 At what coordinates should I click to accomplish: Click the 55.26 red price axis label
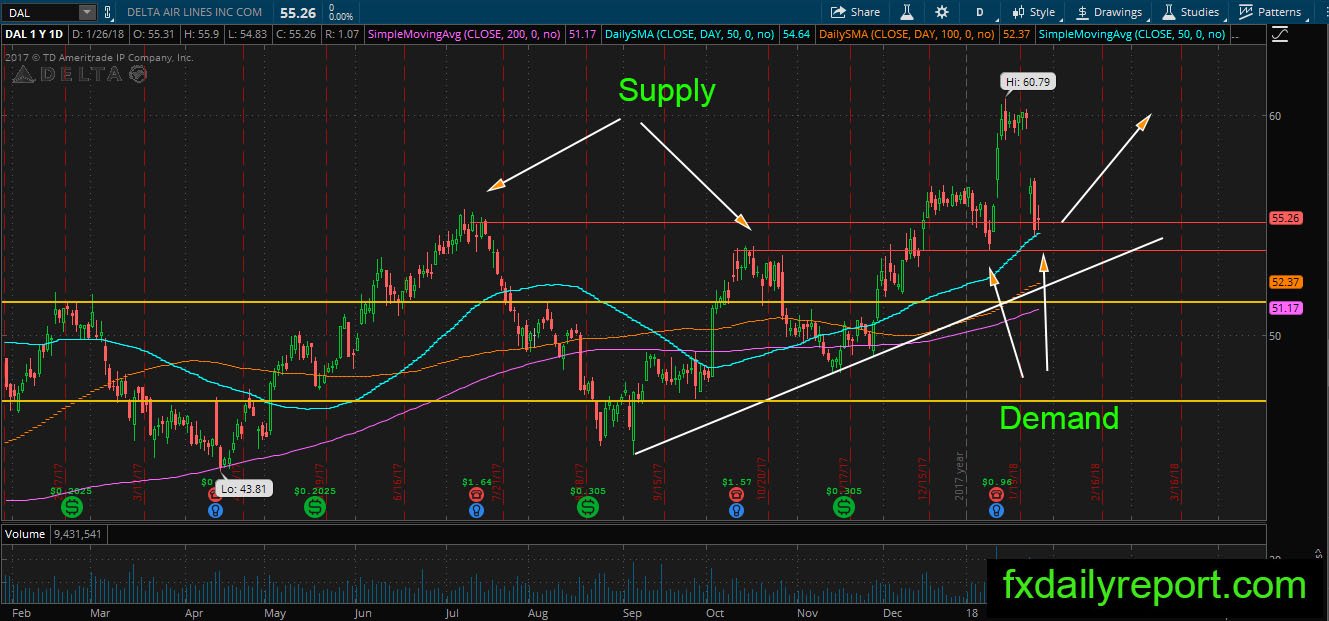pyautogui.click(x=1284, y=217)
